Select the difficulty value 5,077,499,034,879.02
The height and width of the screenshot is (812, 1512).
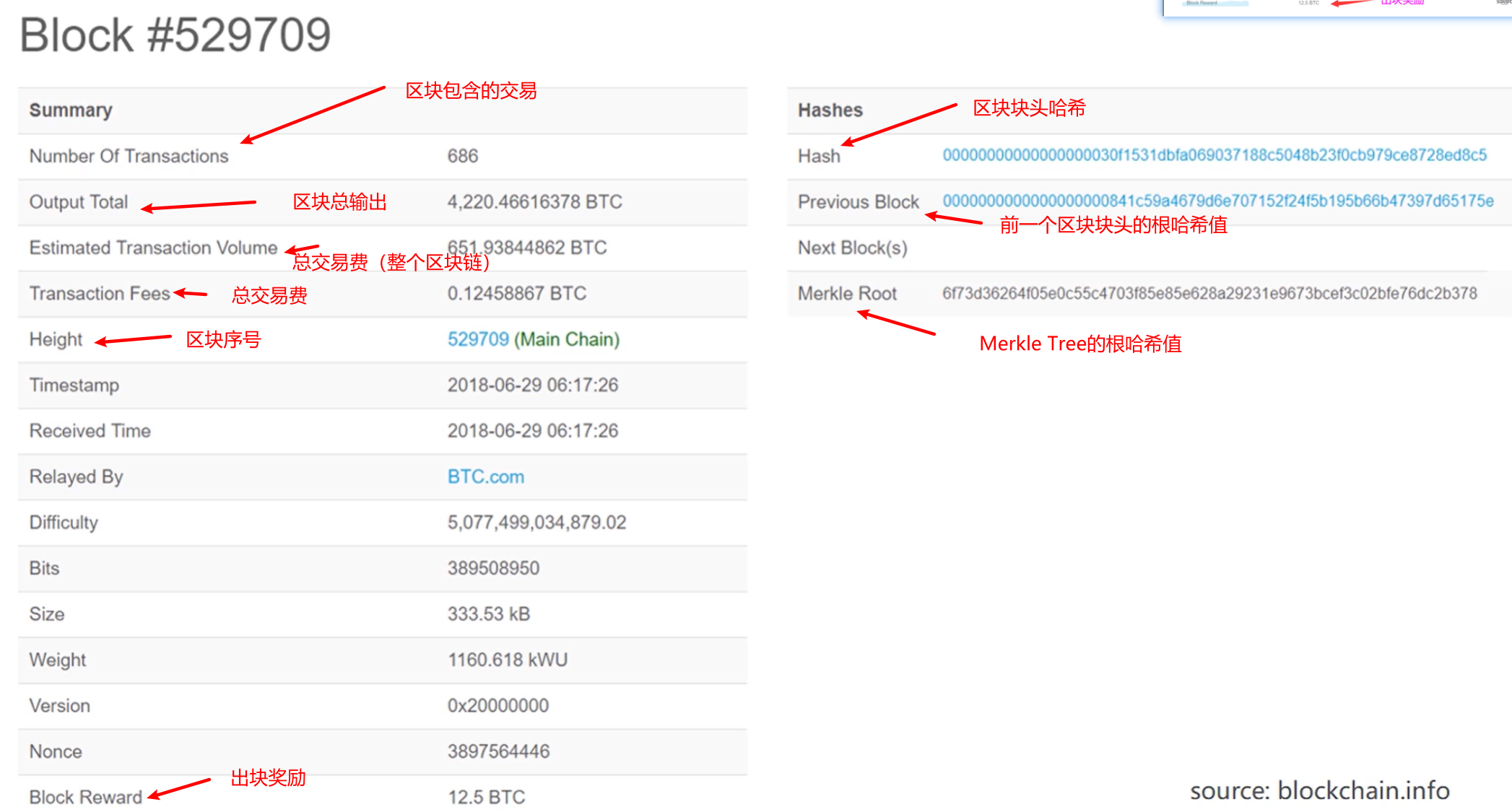(x=537, y=523)
